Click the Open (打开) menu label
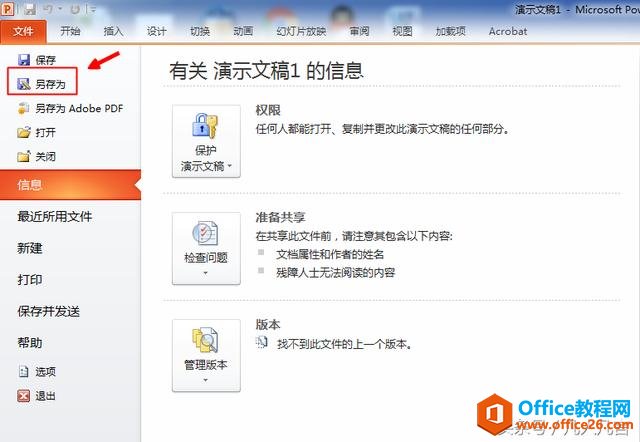 pos(45,133)
